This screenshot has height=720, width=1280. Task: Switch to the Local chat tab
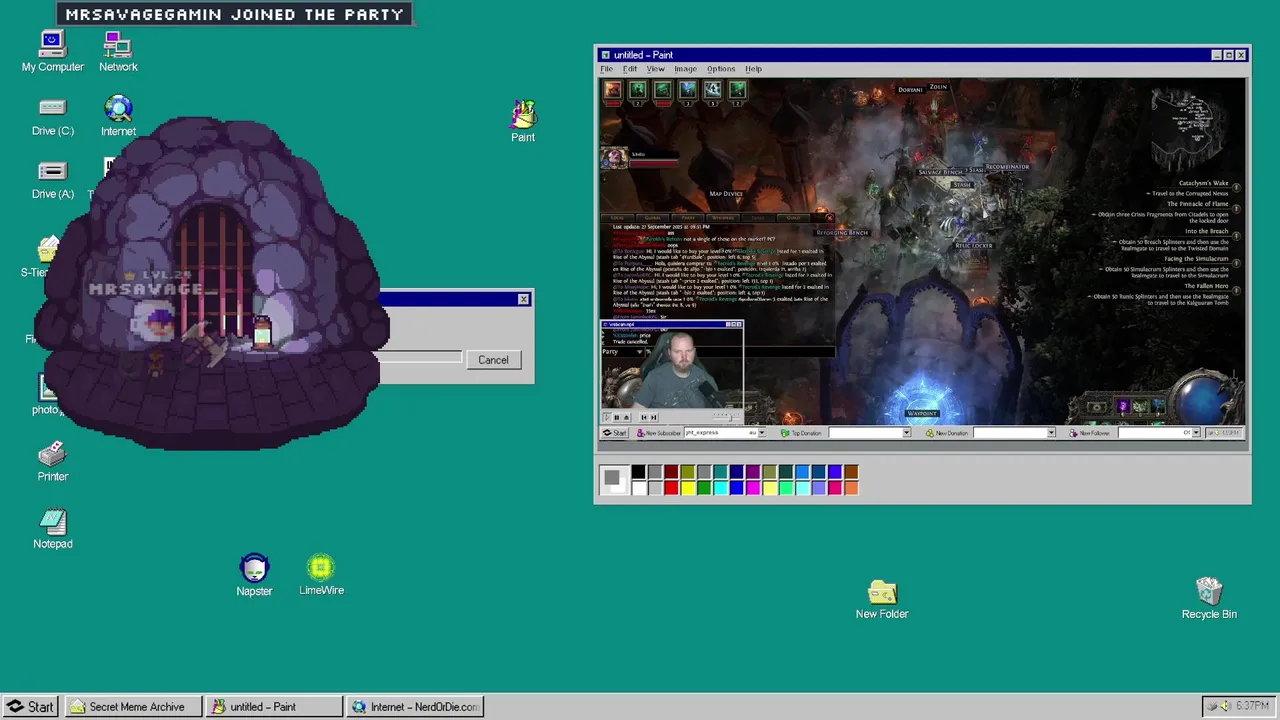tap(618, 217)
